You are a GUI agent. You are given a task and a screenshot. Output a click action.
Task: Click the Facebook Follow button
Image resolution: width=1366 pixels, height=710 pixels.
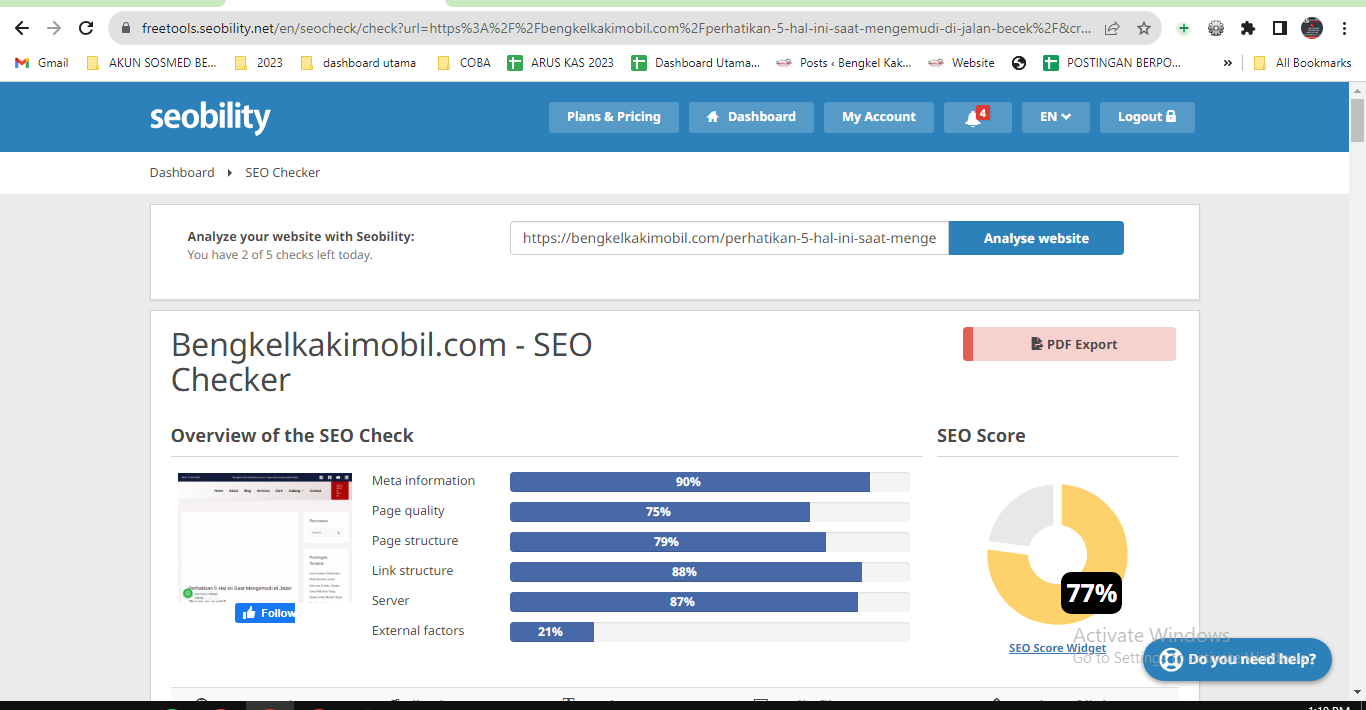coord(265,613)
